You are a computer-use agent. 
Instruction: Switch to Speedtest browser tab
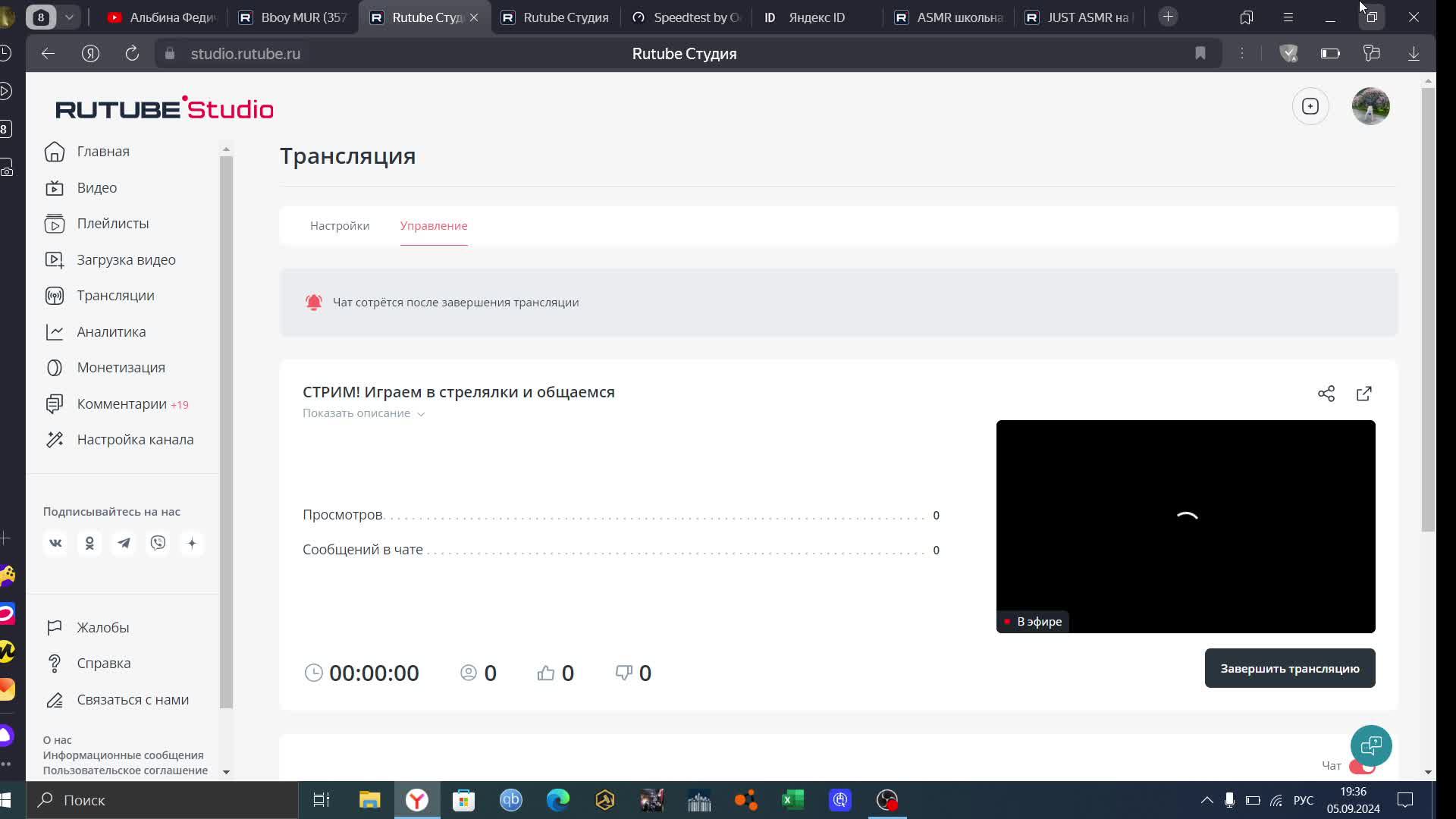(x=686, y=17)
